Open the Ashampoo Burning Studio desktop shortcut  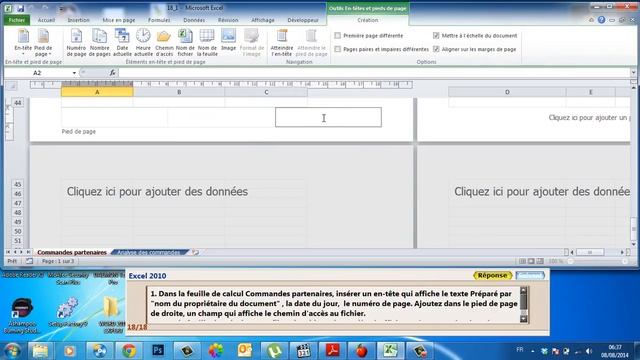pos(22,315)
